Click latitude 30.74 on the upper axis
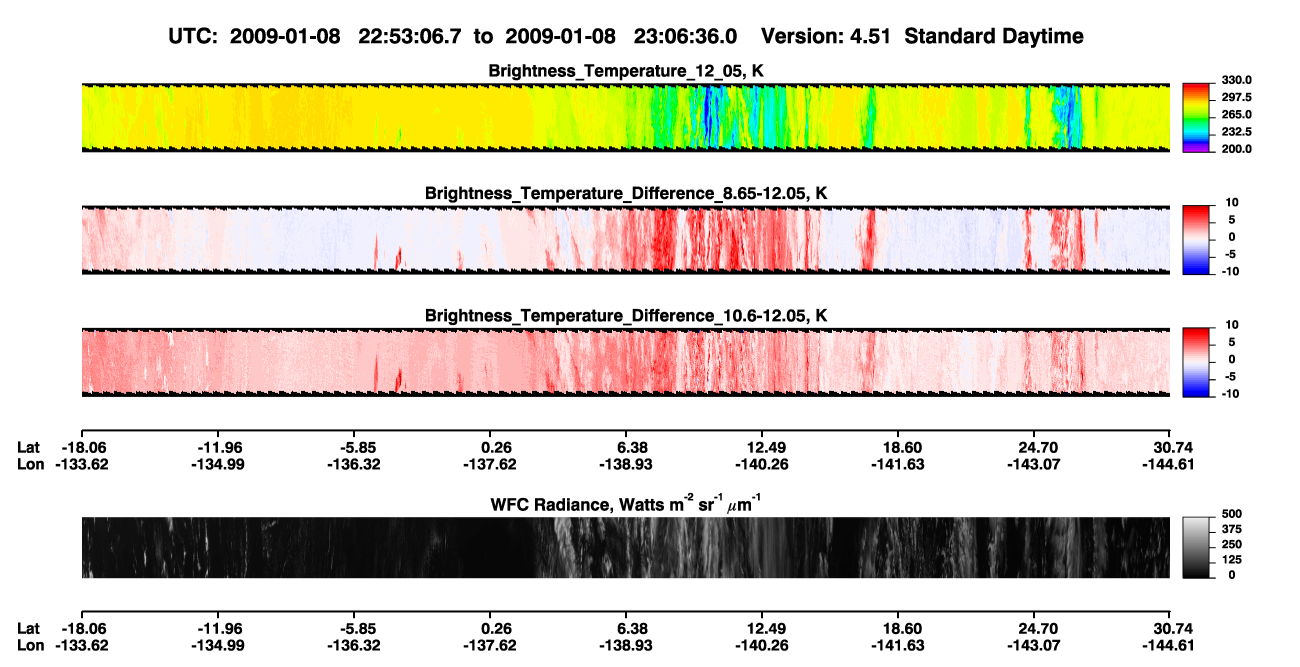 point(1170,448)
